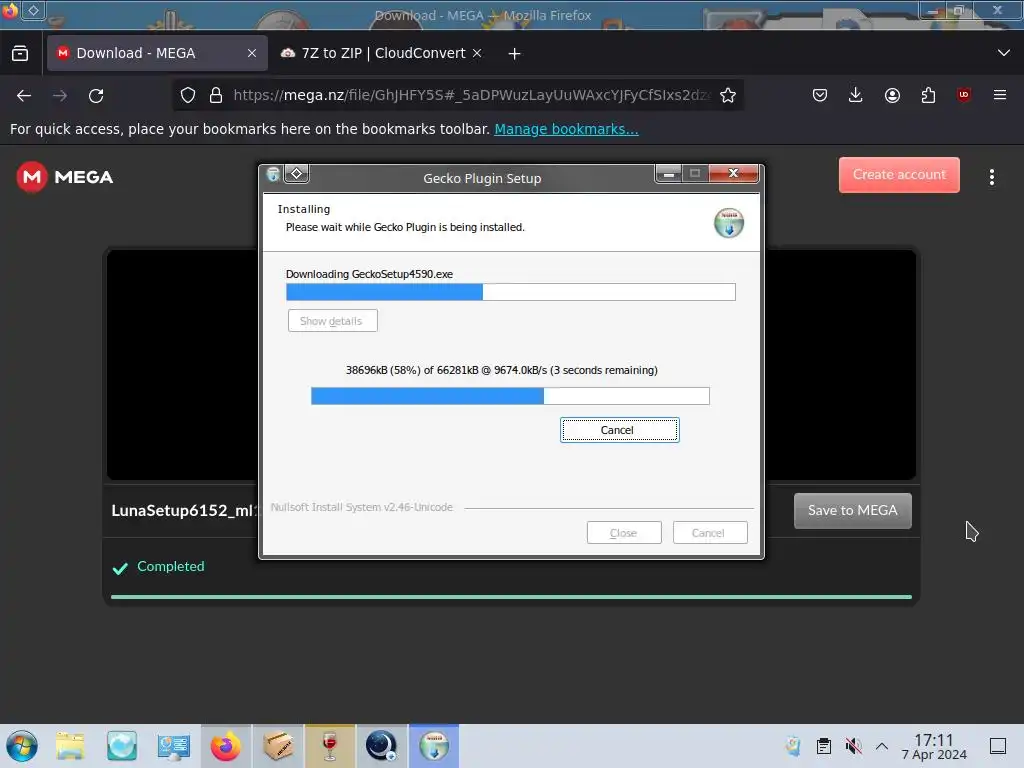Switch to the Download - MEGA tab
This screenshot has width=1024, height=768.
pyautogui.click(x=157, y=53)
